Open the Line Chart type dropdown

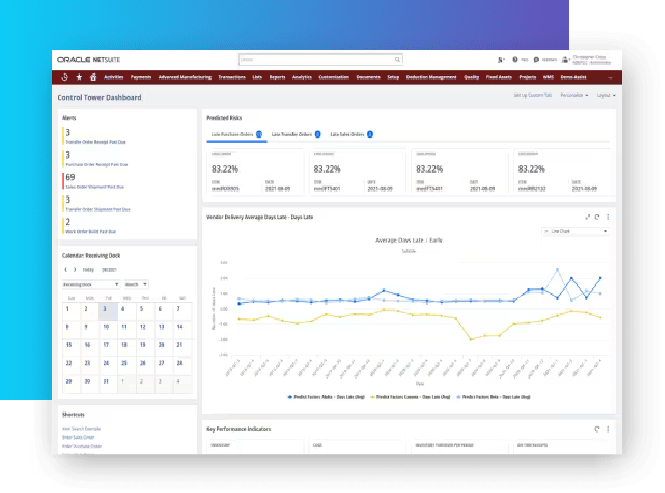point(578,231)
